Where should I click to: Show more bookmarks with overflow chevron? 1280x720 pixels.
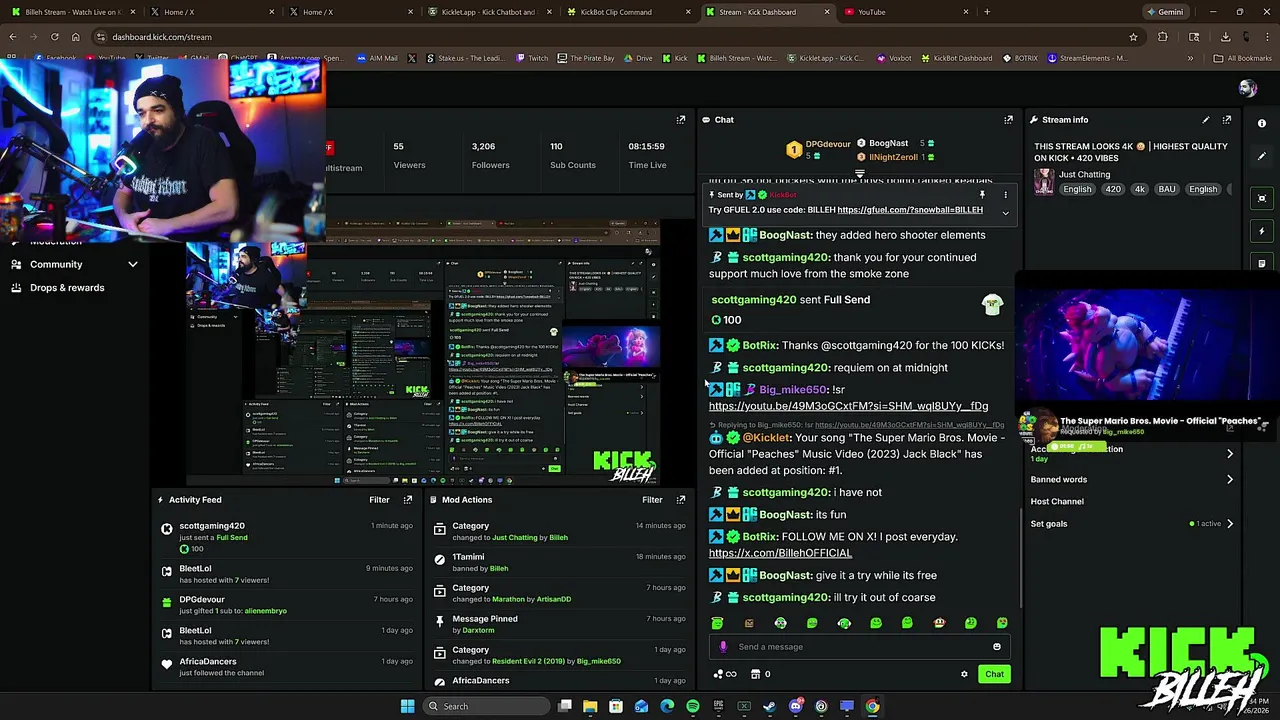click(1190, 58)
